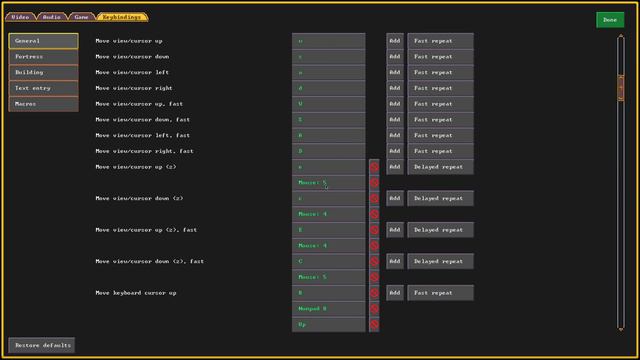Viewport: 640px width, 360px height.
Task: Add a binding for Move view/cursor down
Action: click(395, 57)
